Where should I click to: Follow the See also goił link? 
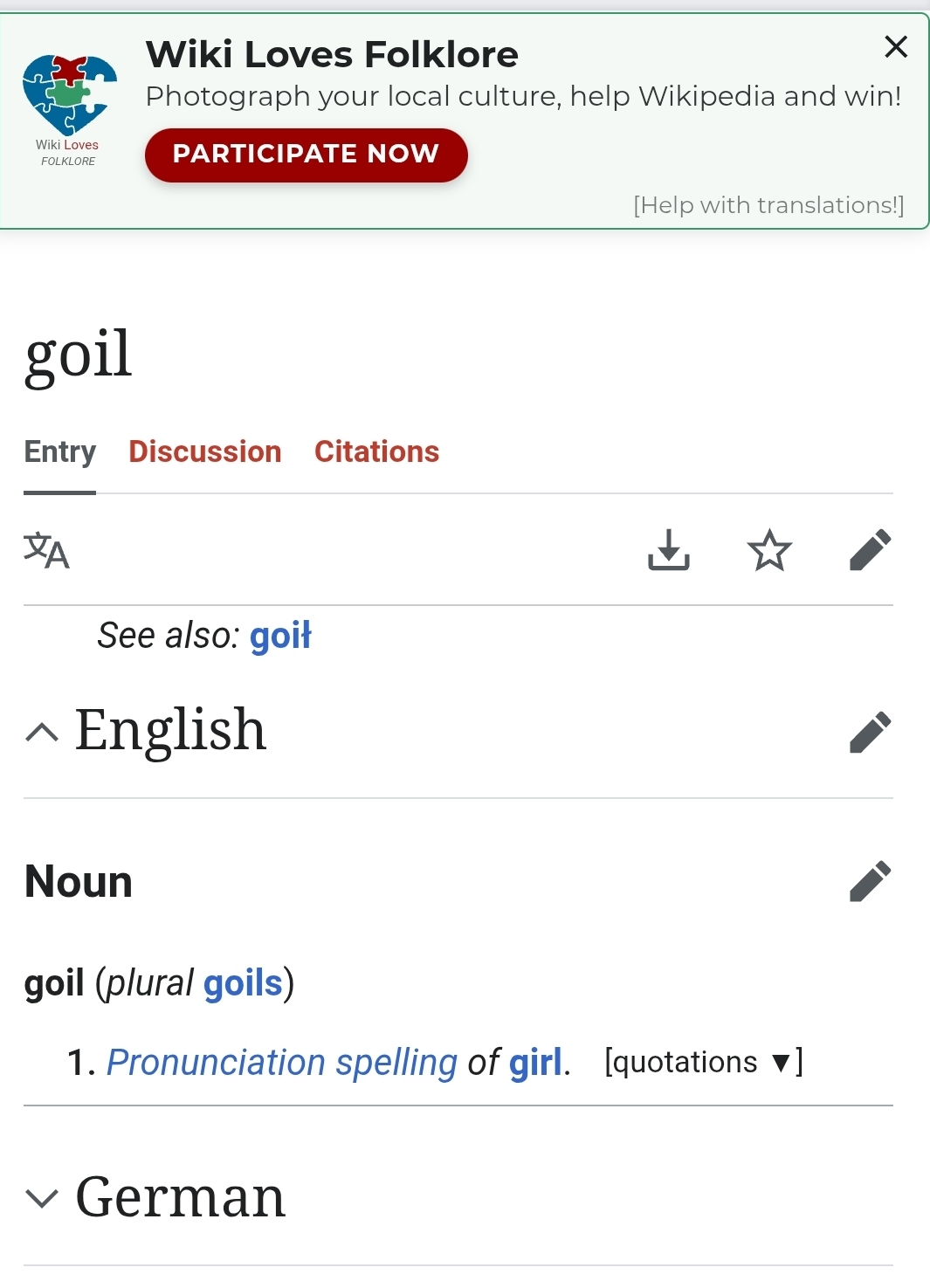tap(280, 636)
